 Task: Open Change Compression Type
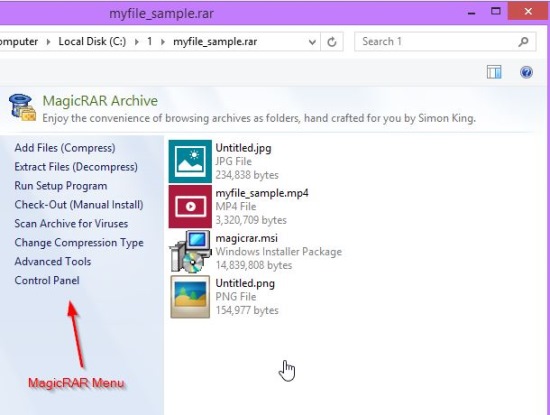[x=79, y=242]
